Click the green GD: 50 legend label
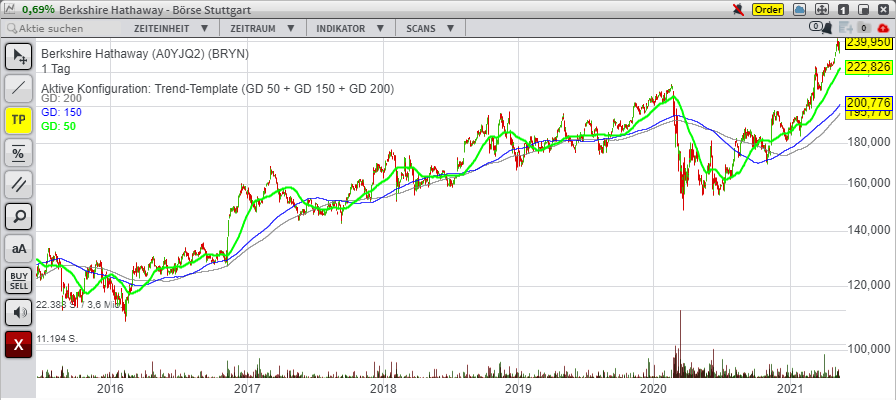This screenshot has height=400, width=896. [58, 126]
